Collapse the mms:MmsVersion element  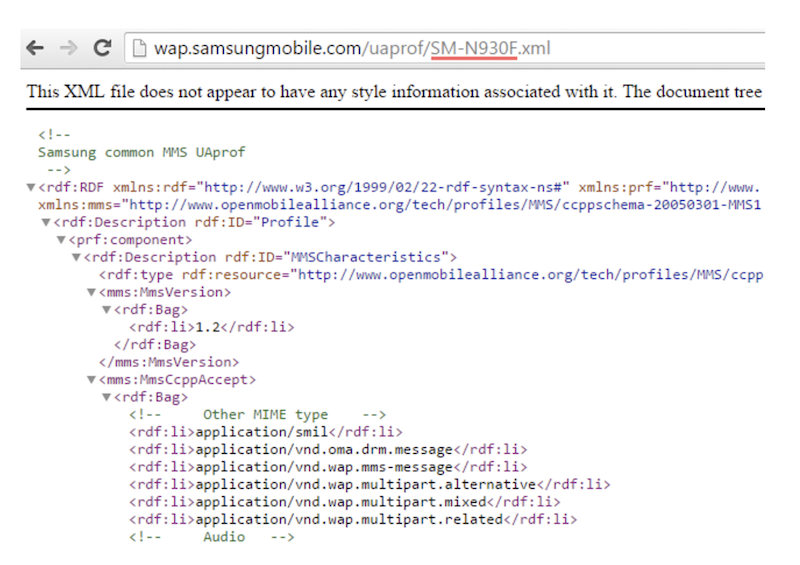tap(91, 292)
